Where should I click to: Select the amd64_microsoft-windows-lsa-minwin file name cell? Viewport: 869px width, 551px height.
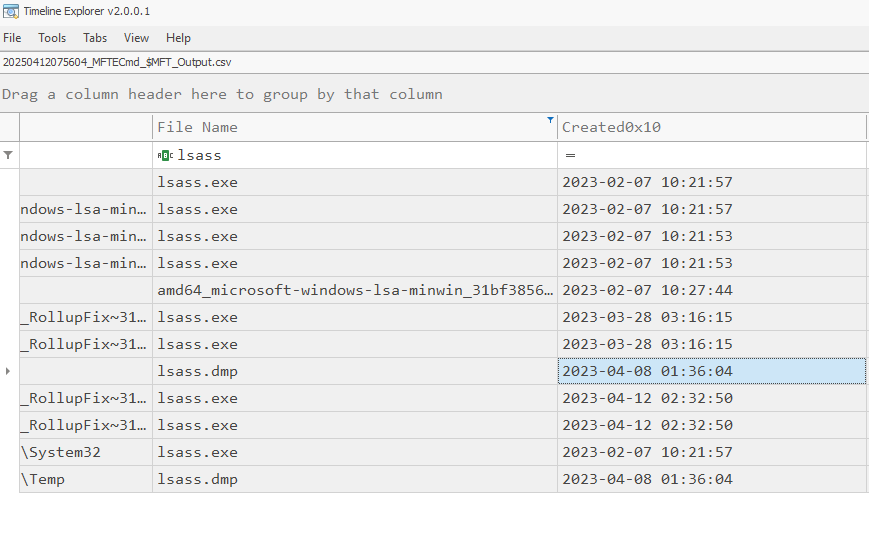tap(355, 290)
